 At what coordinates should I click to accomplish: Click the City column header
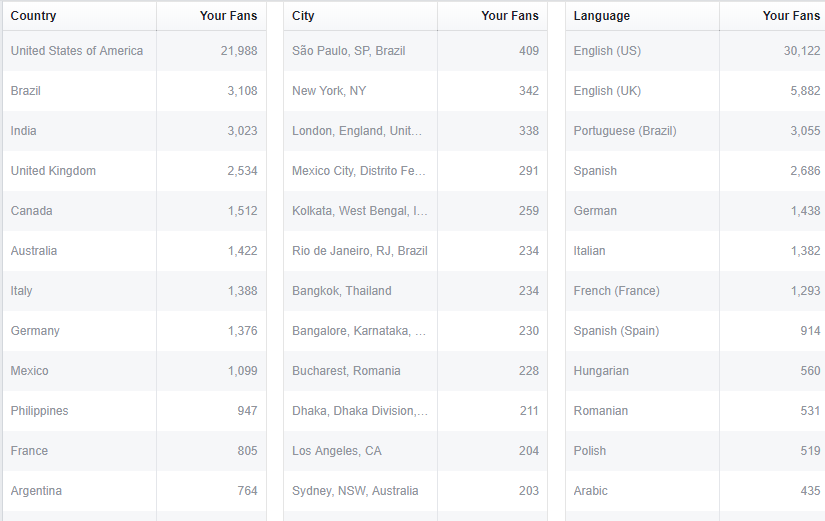click(x=303, y=16)
